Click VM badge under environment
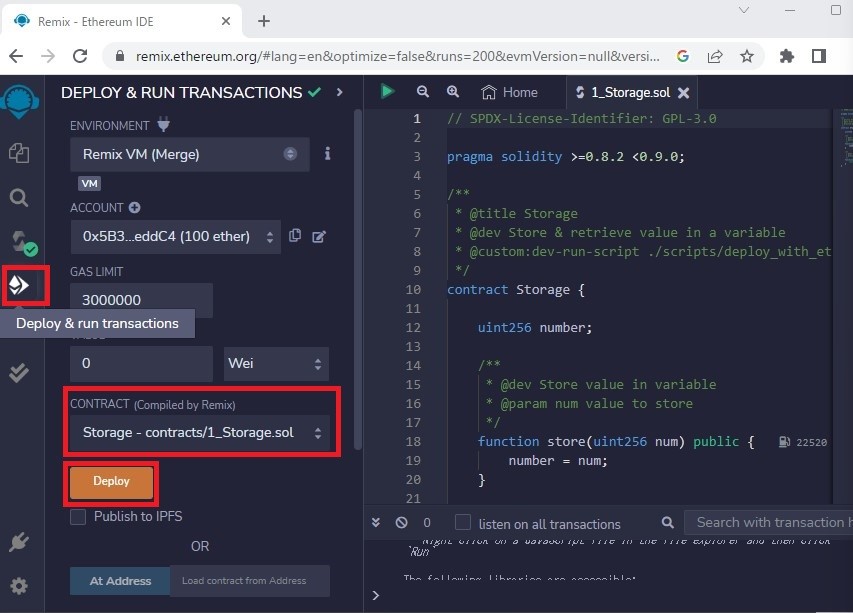 tap(90, 183)
